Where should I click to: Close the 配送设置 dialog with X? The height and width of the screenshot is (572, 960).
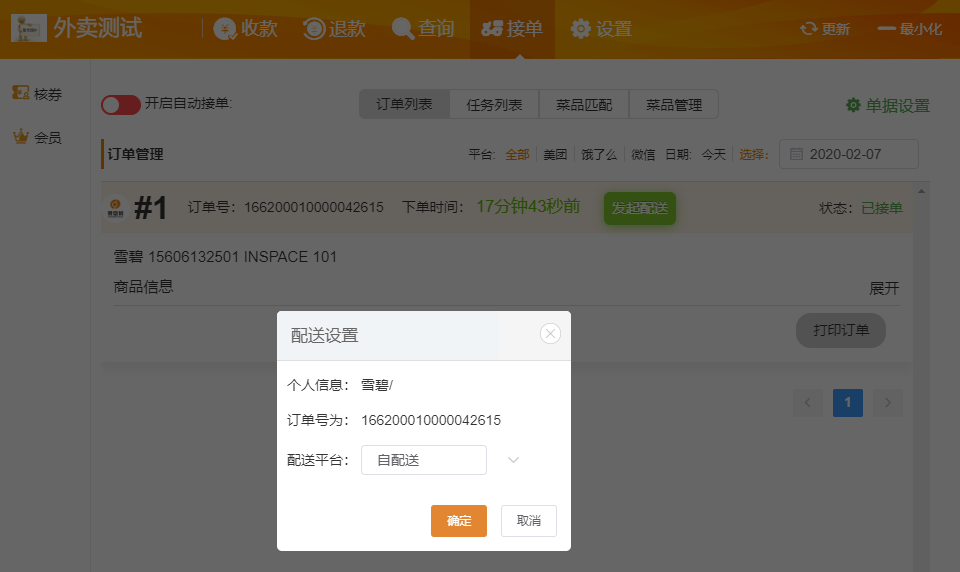[550, 334]
